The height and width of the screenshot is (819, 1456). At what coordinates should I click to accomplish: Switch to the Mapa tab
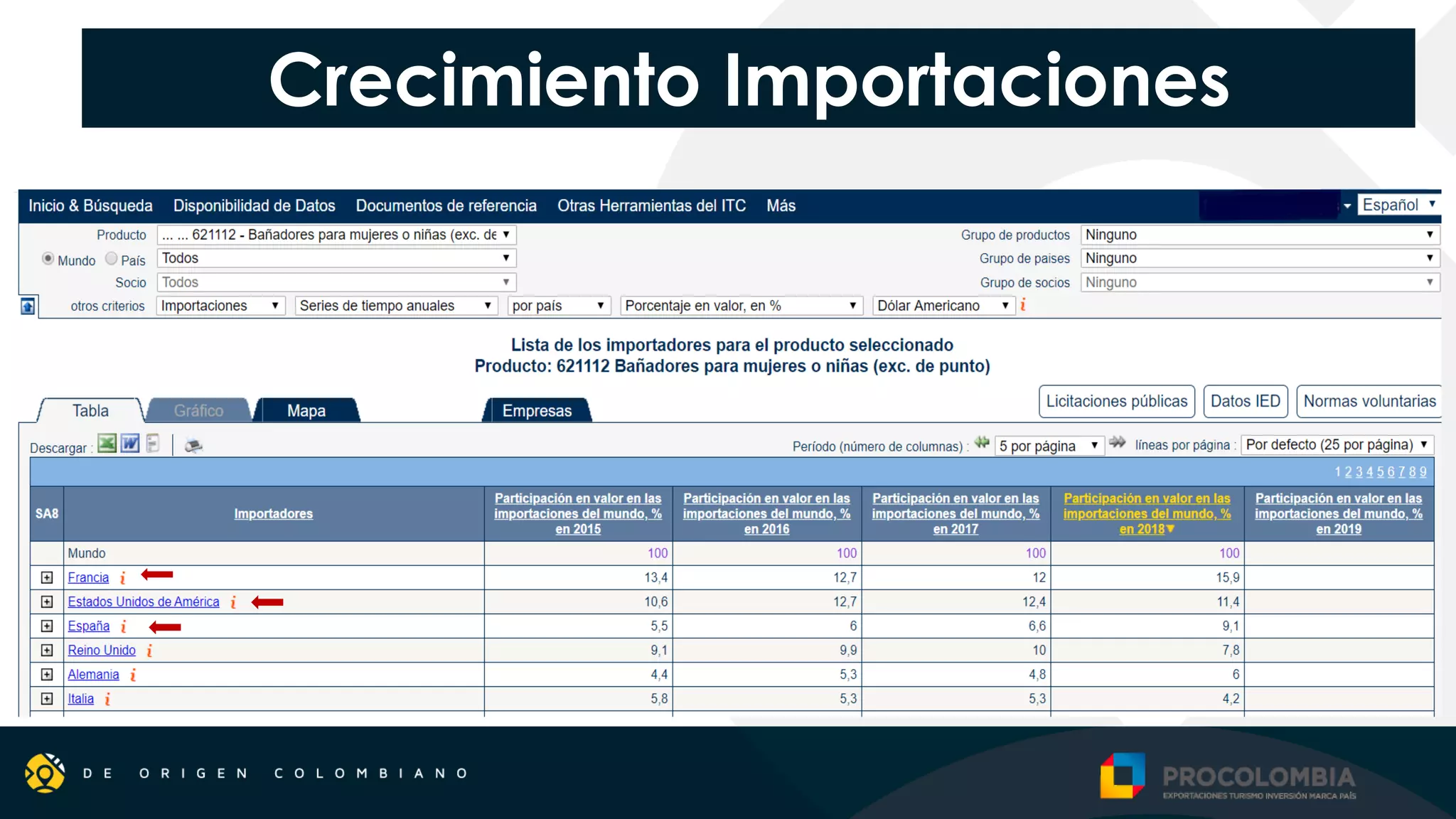click(306, 410)
